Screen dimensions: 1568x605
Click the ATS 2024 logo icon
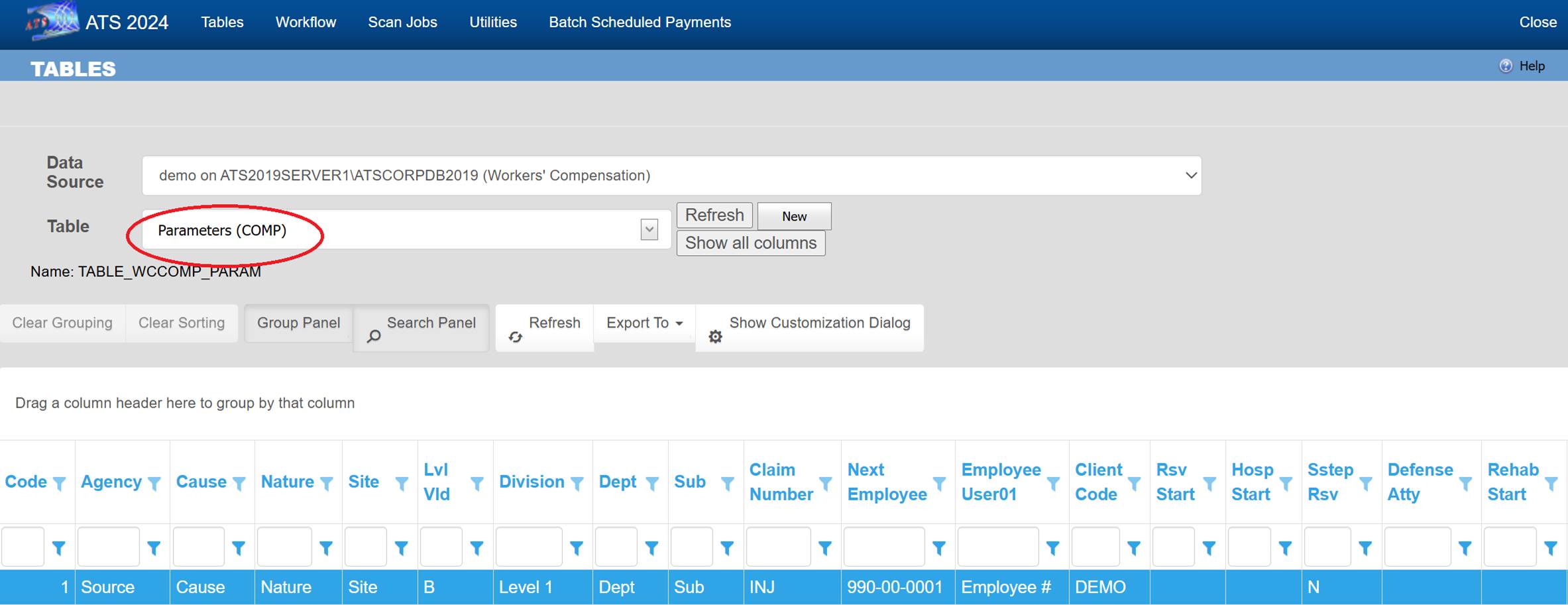(x=52, y=21)
